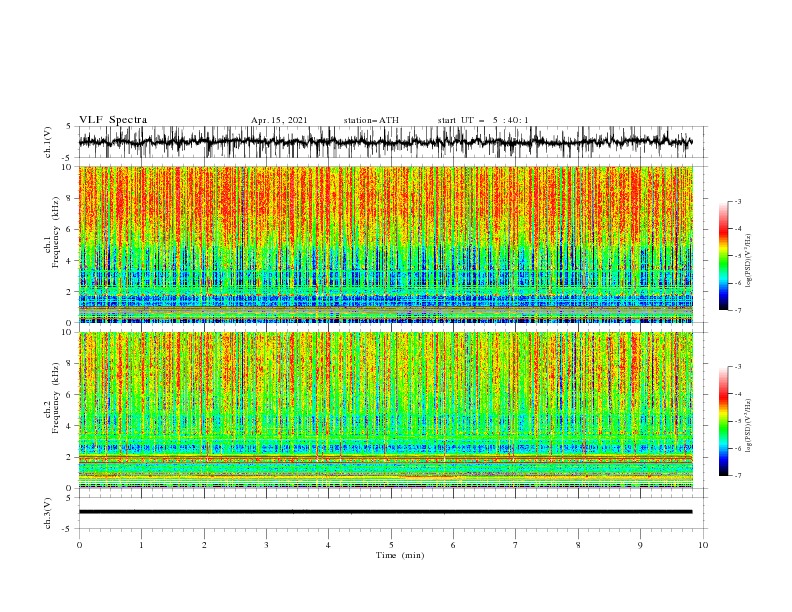The image size is (792, 612).
Task: Click the '5' tick on ch.3(V) axis
Action: (68, 498)
